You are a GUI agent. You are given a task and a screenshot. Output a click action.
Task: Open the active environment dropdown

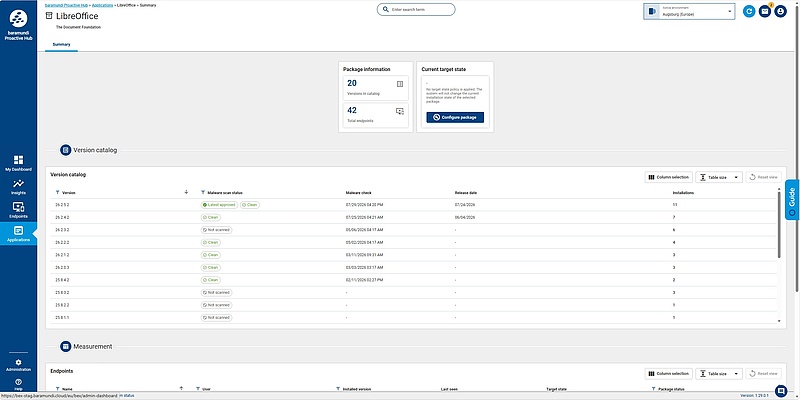(689, 11)
